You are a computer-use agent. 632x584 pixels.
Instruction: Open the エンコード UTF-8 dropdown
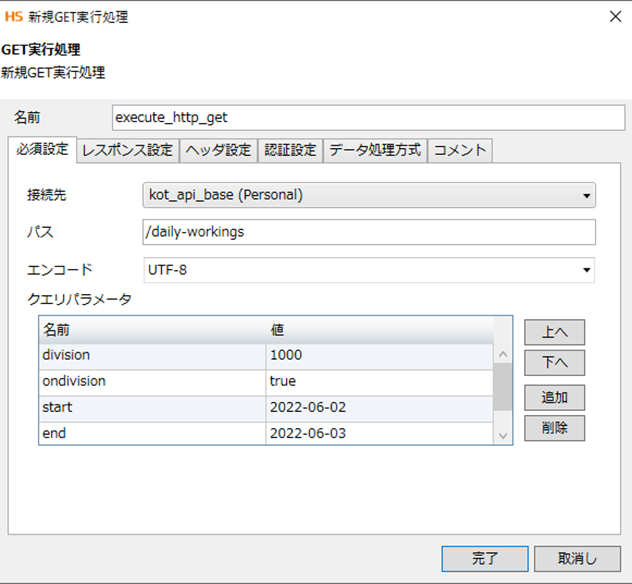pyautogui.click(x=370, y=270)
